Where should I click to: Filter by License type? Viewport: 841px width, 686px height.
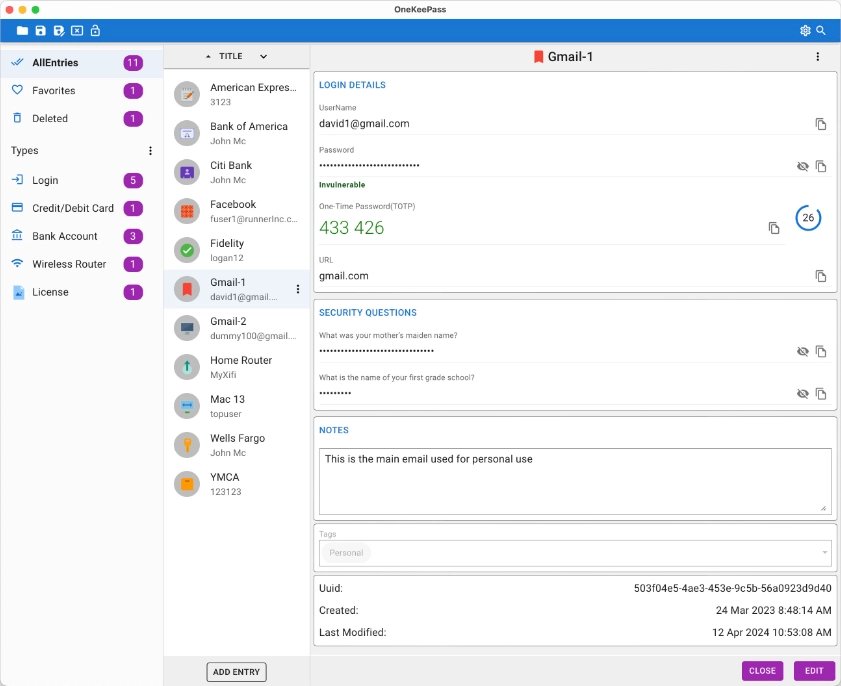82,292
